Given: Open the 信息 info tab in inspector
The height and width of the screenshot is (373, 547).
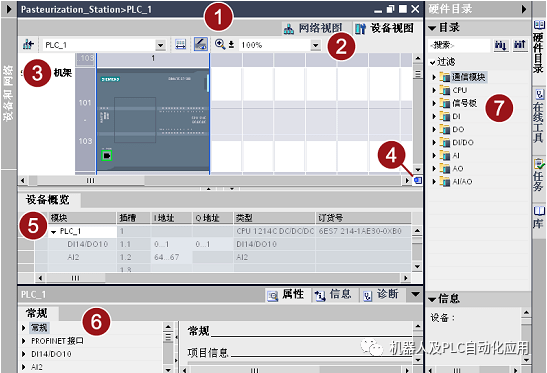Looking at the screenshot, I should pyautogui.click(x=334, y=295).
